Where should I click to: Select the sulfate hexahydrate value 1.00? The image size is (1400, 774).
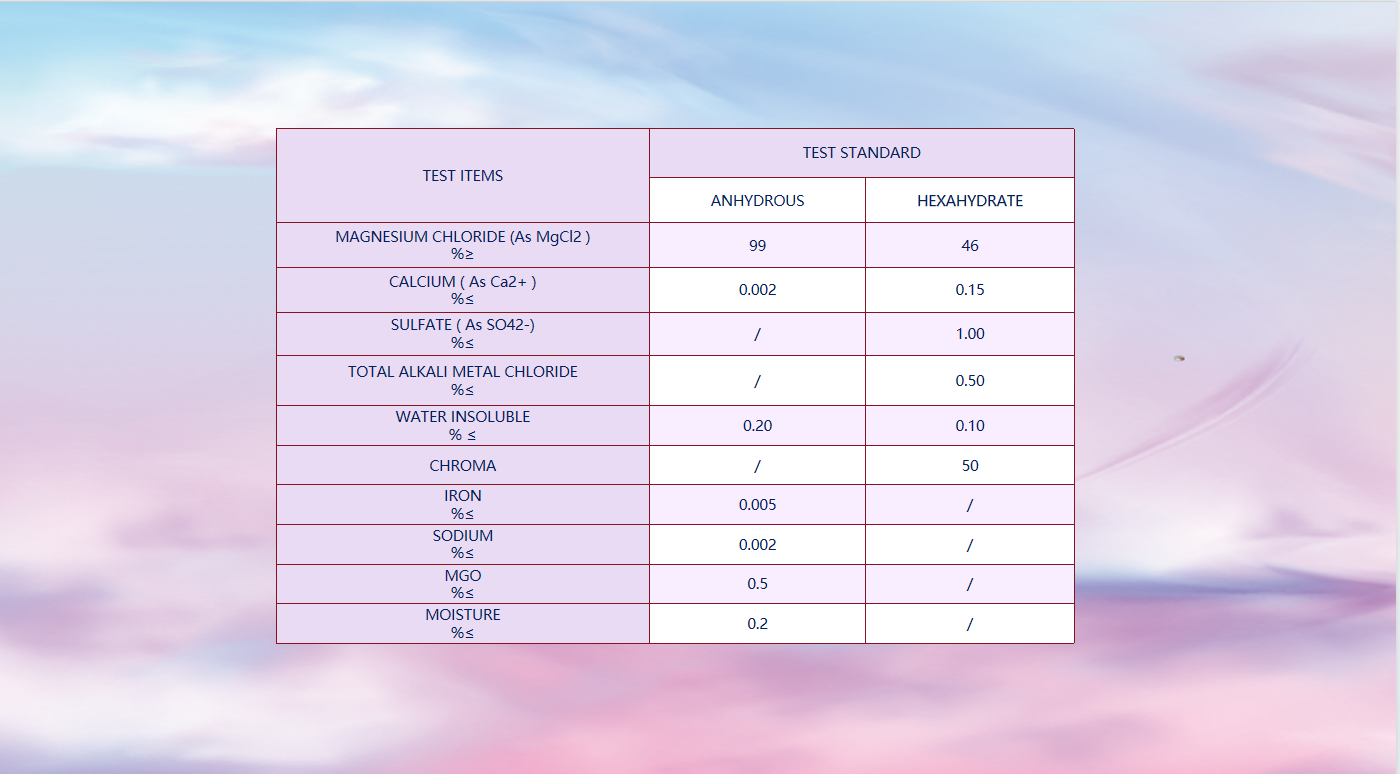point(969,334)
